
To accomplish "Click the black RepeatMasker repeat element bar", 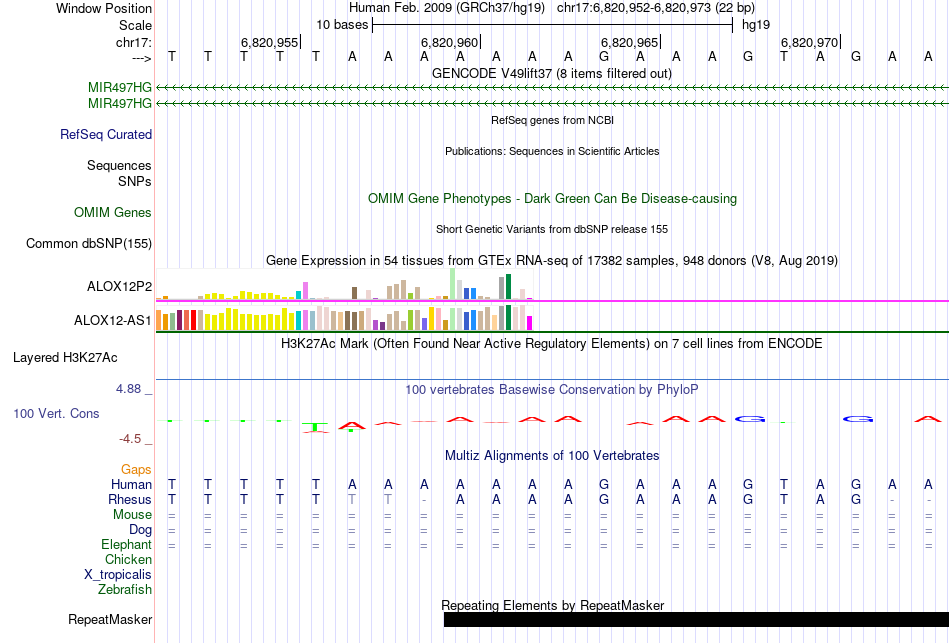I will click(697, 619).
